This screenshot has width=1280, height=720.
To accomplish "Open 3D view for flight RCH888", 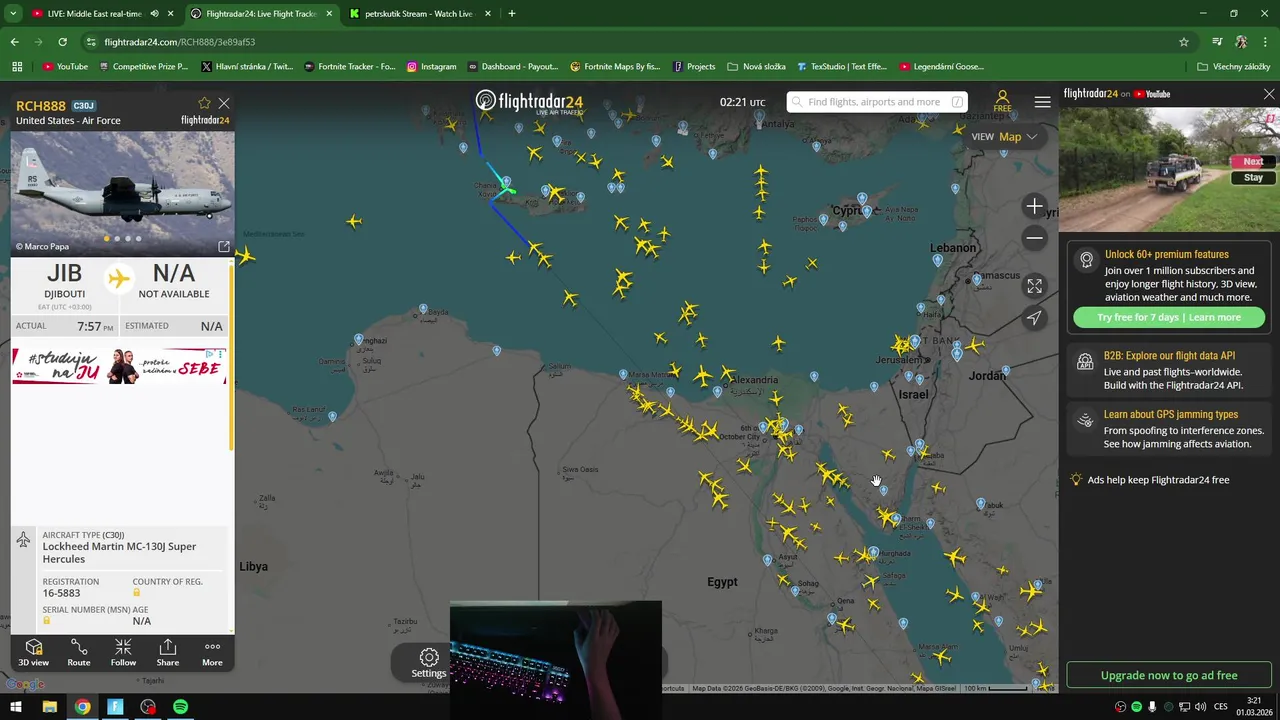I will 33,652.
